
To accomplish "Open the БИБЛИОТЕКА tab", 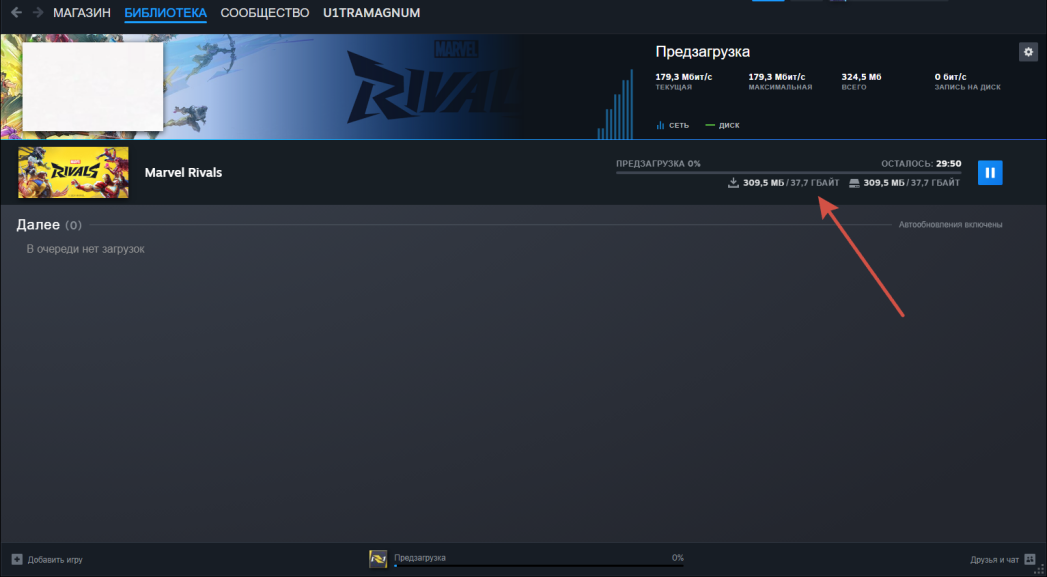I will pyautogui.click(x=166, y=13).
